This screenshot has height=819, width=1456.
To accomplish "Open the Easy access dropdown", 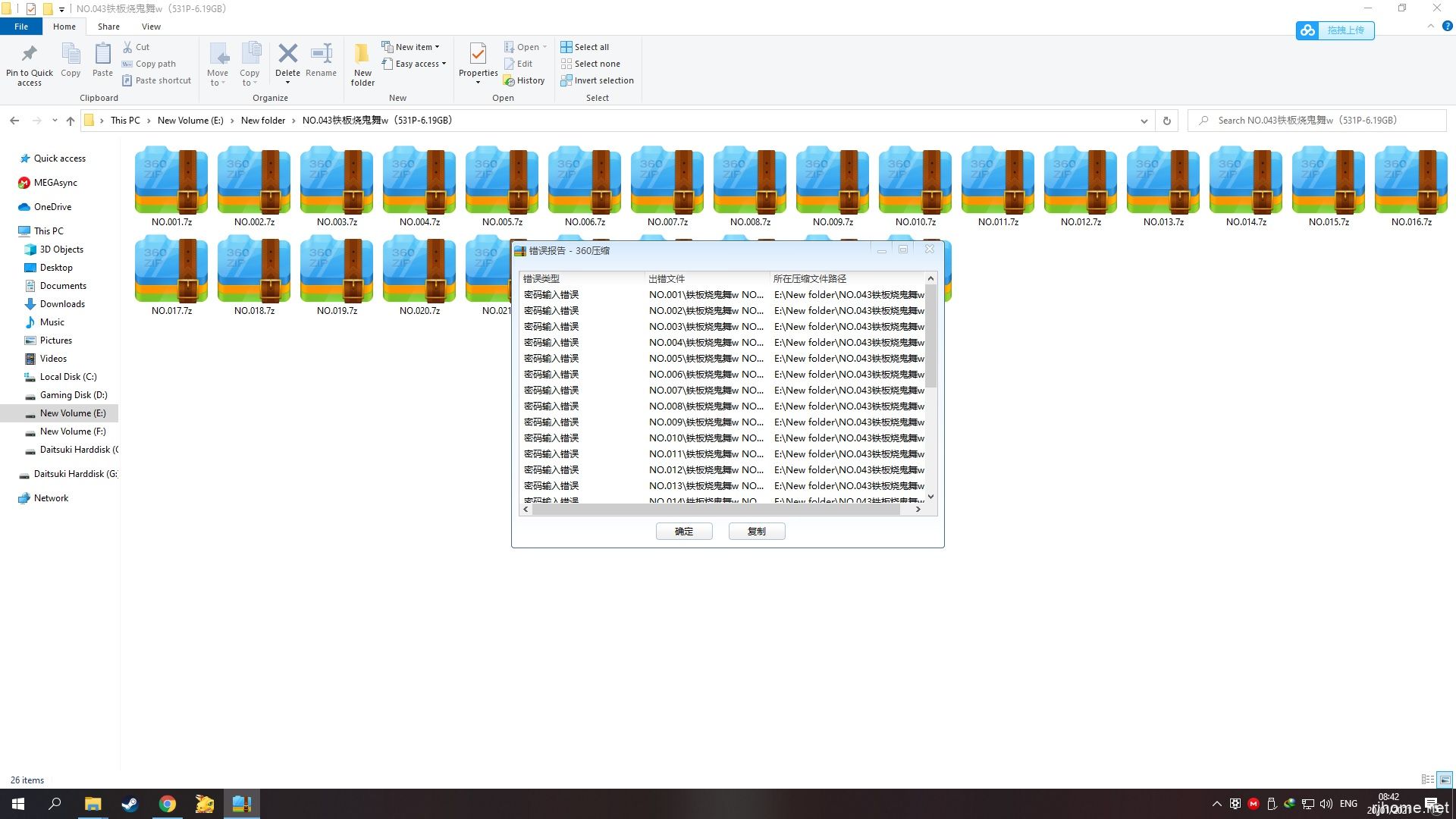I will click(x=414, y=64).
